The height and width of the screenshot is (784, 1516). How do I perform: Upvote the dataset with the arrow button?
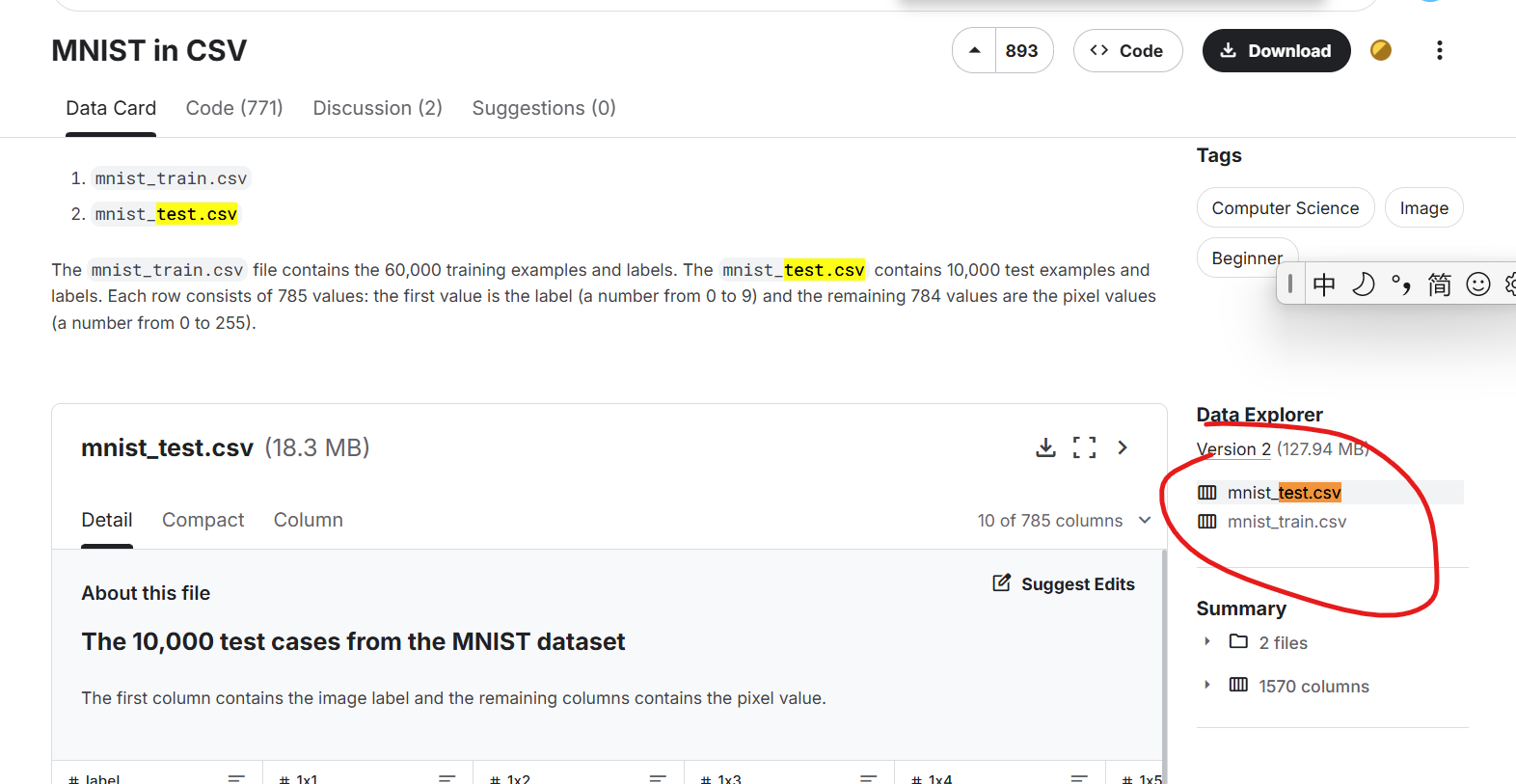tap(974, 50)
